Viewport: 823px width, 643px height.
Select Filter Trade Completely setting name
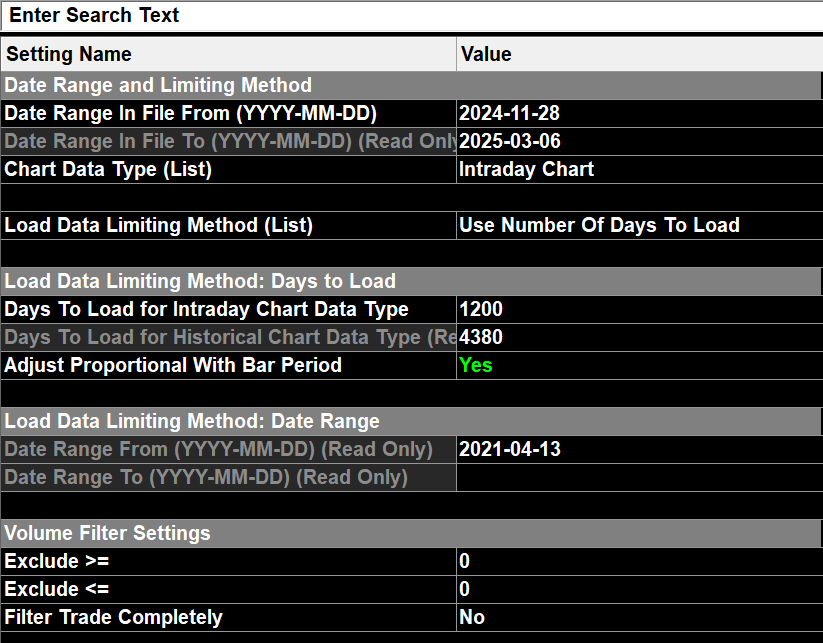pyautogui.click(x=228, y=617)
